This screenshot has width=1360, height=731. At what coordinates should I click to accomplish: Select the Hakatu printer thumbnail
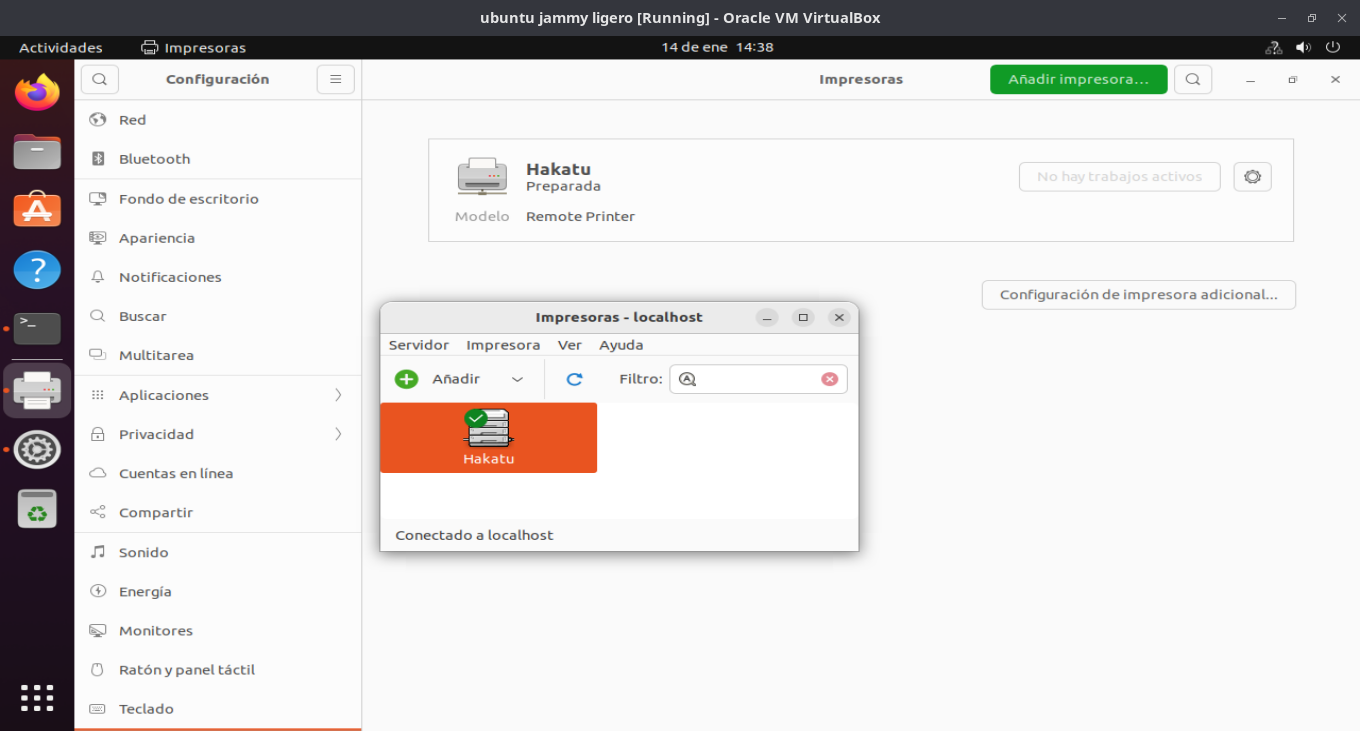coord(488,437)
